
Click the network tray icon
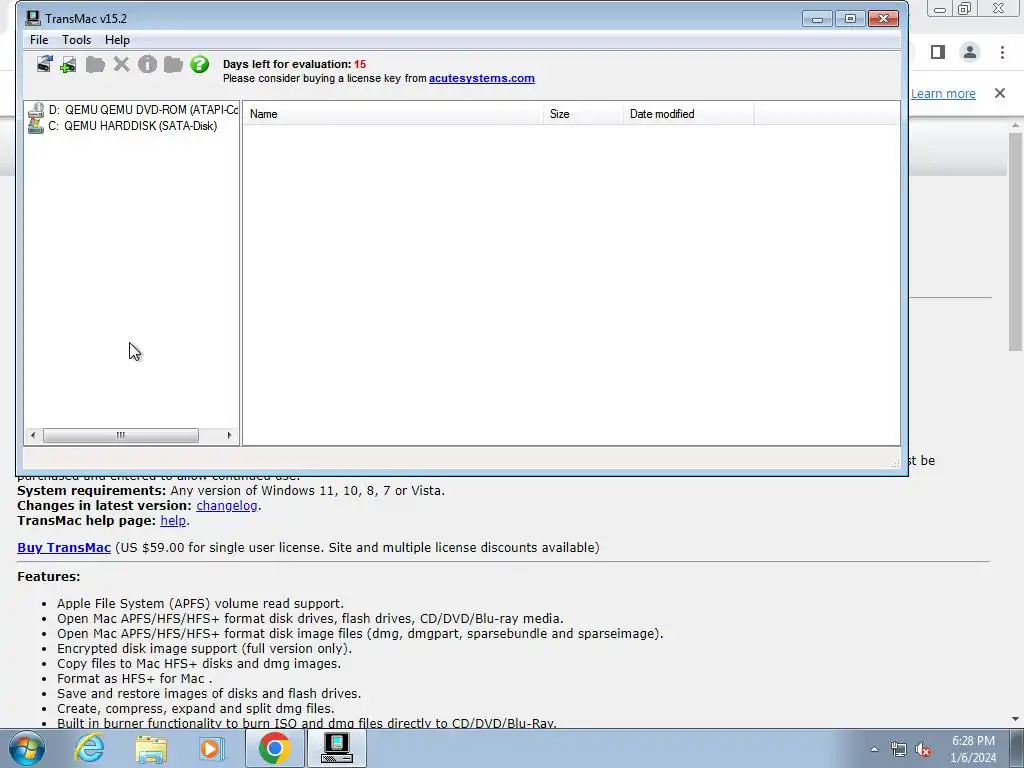pos(899,749)
